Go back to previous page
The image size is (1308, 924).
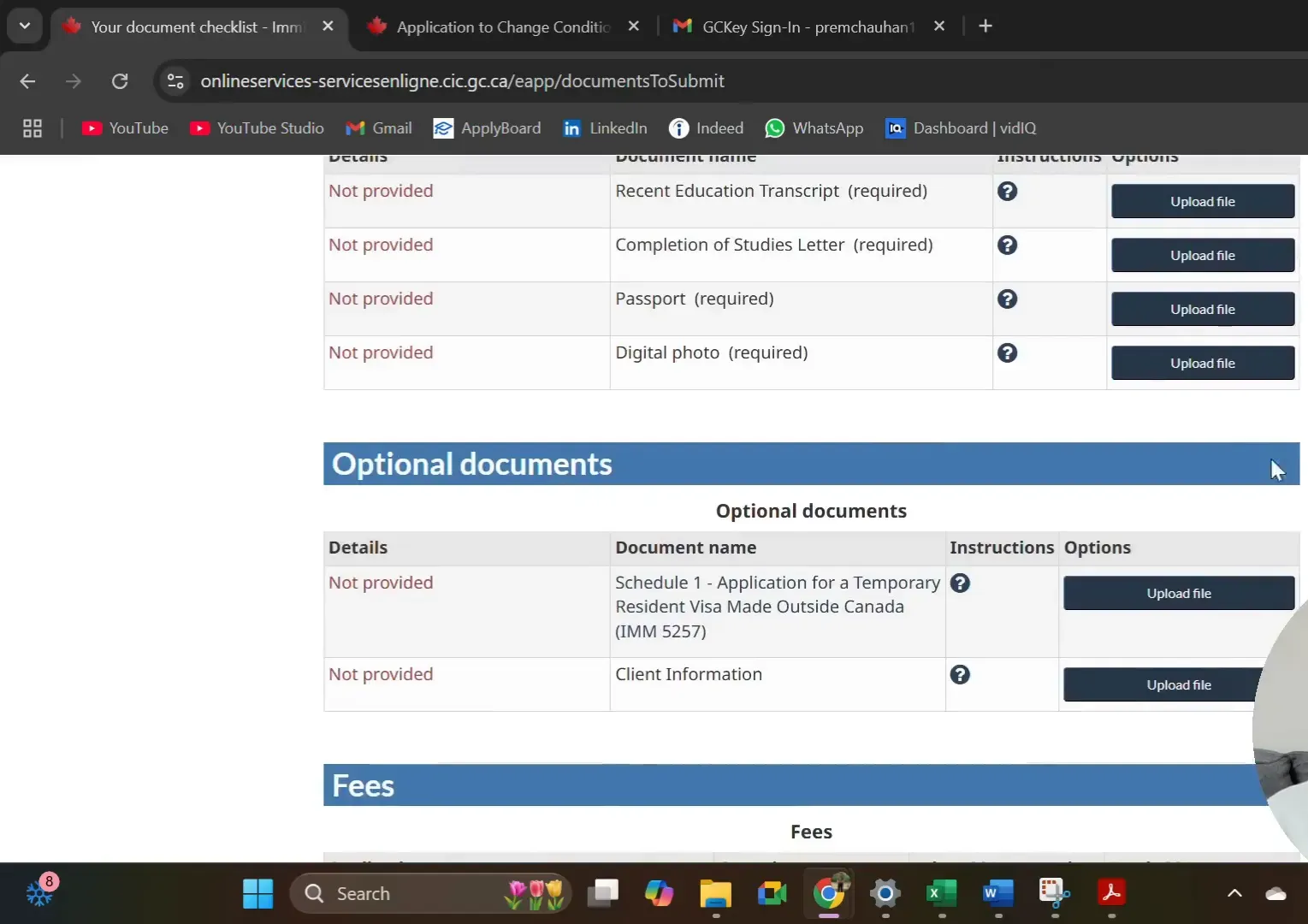point(27,81)
